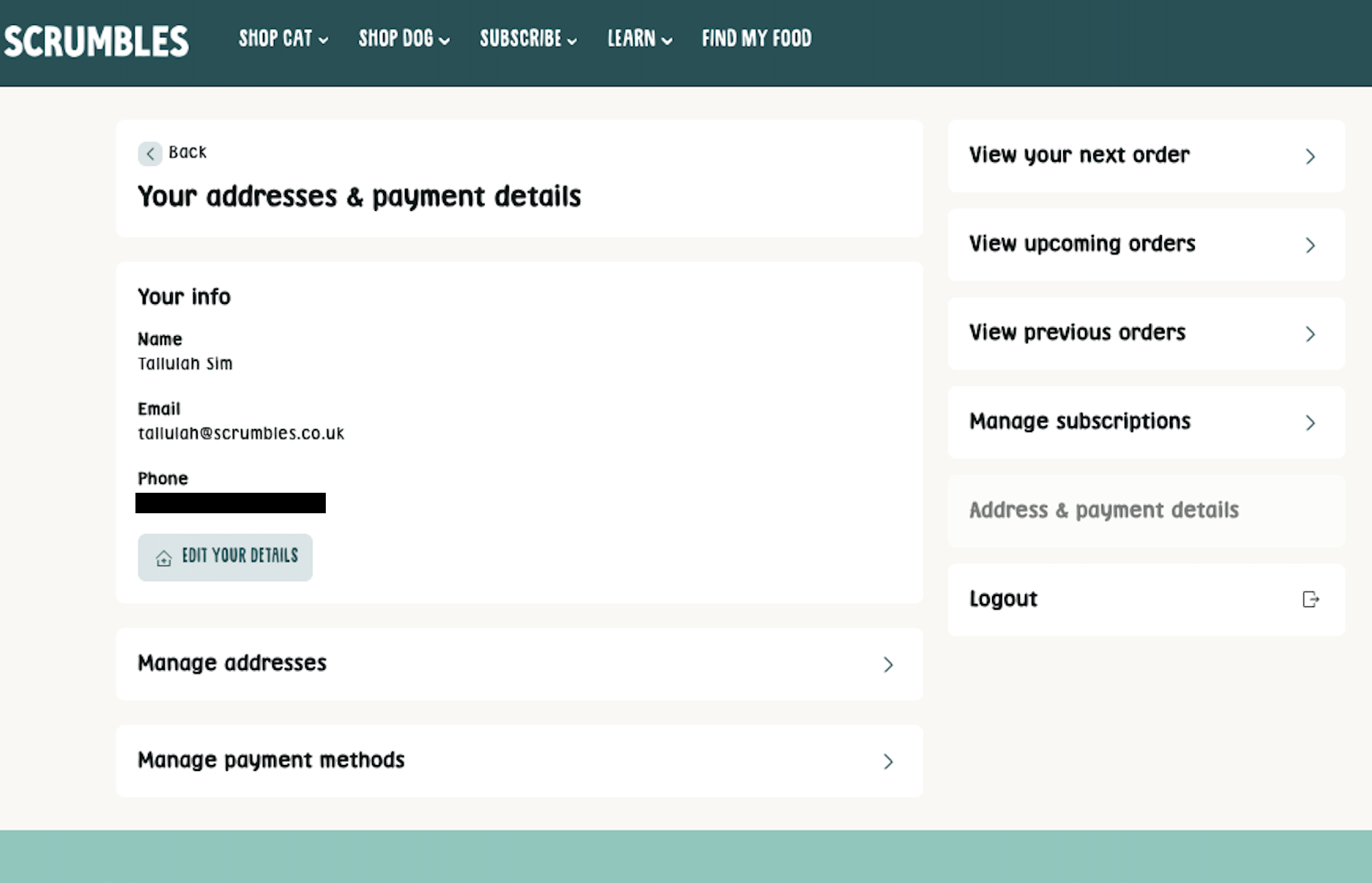Click the Scrumbles logo
This screenshot has width=1372, height=883.
96,41
